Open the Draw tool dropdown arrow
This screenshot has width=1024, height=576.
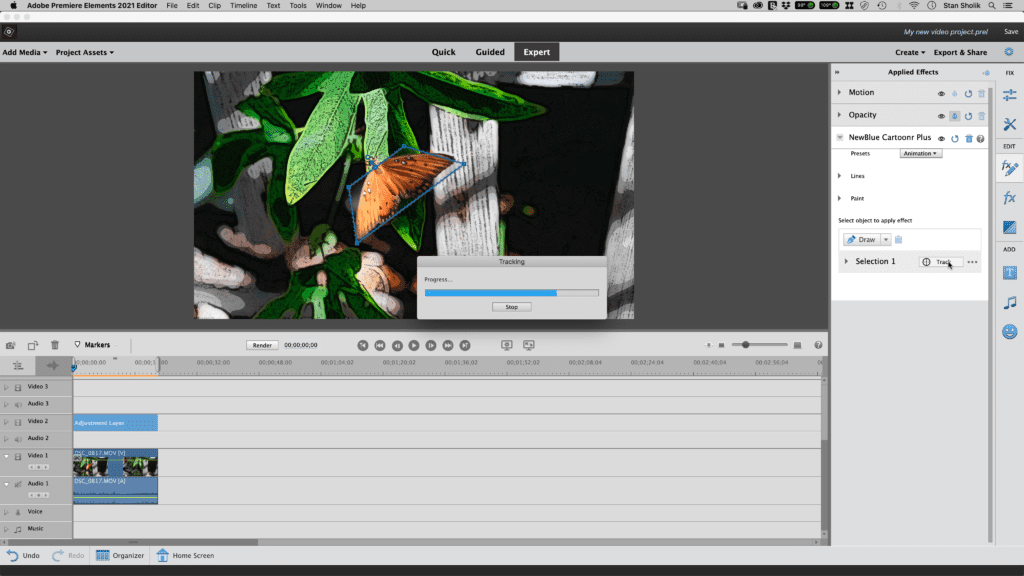(x=886, y=240)
